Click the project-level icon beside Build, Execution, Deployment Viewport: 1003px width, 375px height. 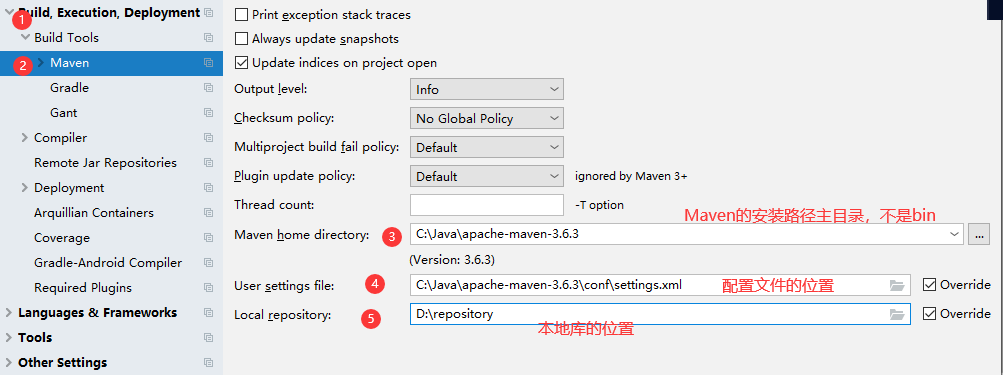click(x=209, y=13)
